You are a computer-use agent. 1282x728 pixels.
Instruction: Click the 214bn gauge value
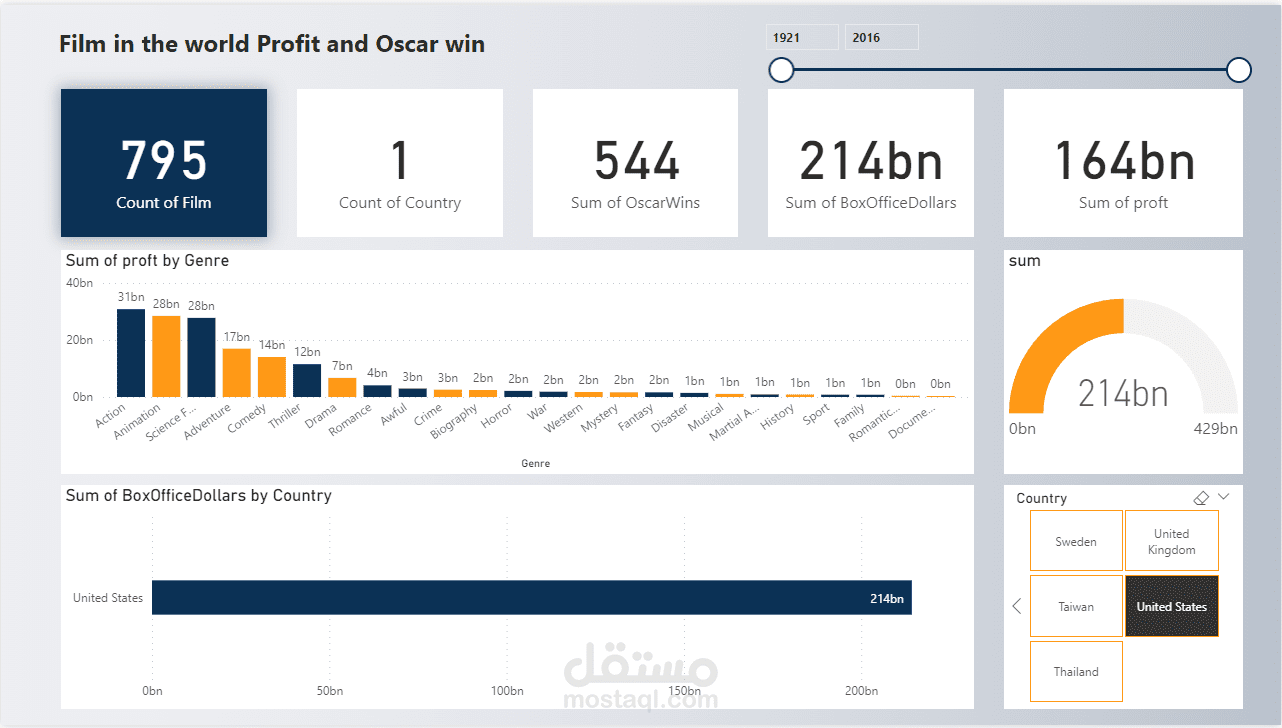point(1124,393)
